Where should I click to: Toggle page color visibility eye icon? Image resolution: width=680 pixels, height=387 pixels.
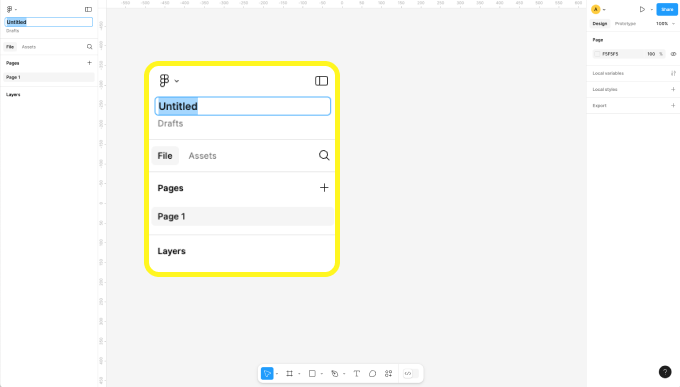673,54
